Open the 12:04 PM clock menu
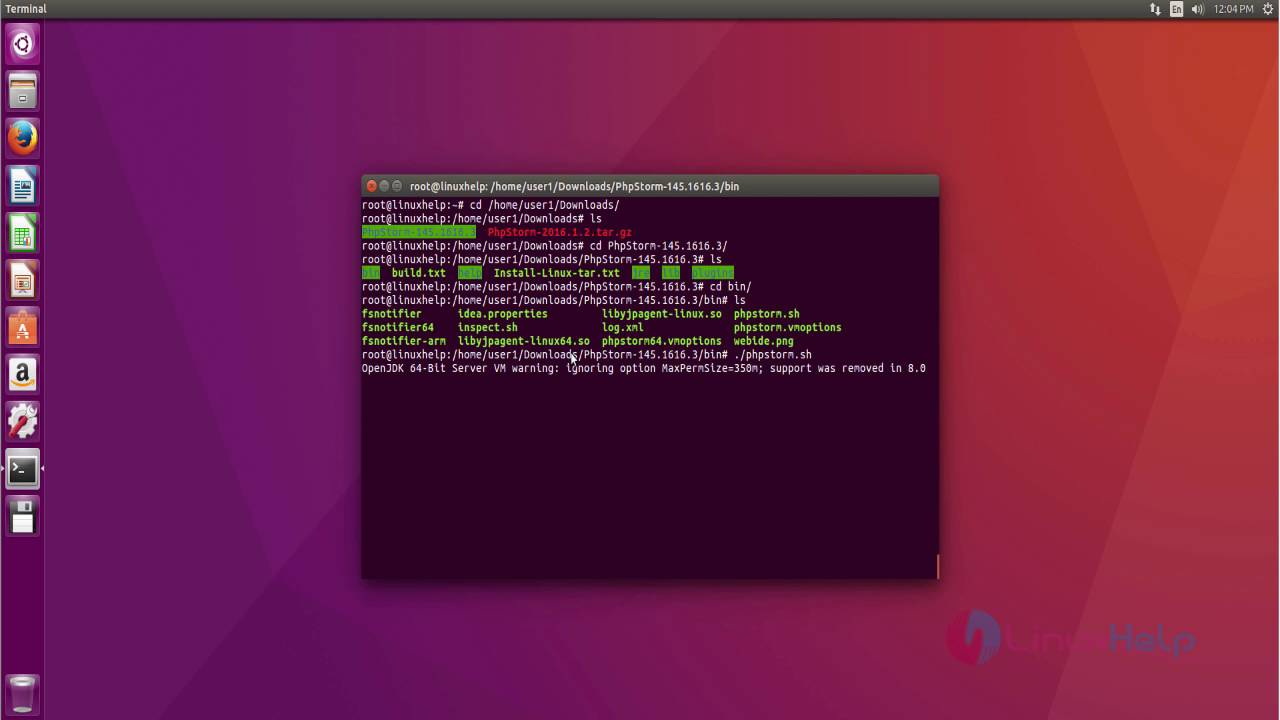The height and width of the screenshot is (720, 1280). click(1233, 9)
